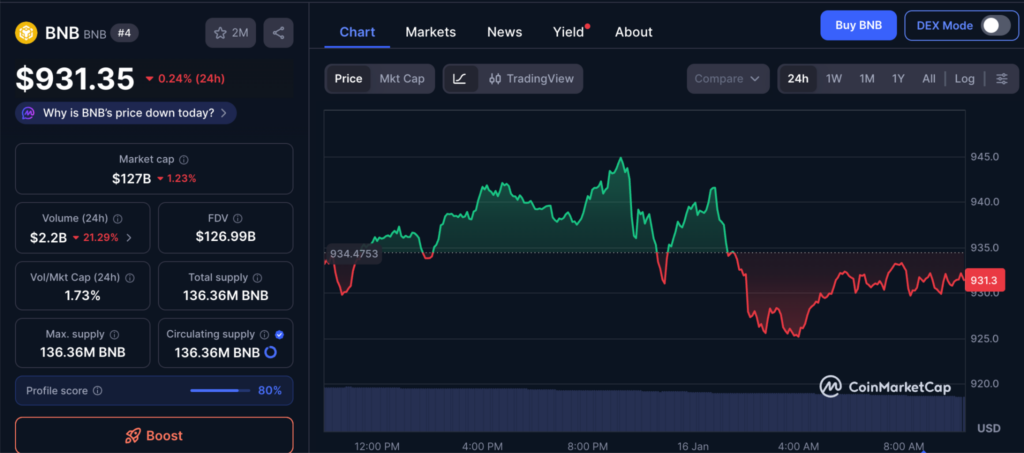The height and width of the screenshot is (453, 1024).
Task: Click the Buy BNB button
Action: 857,26
